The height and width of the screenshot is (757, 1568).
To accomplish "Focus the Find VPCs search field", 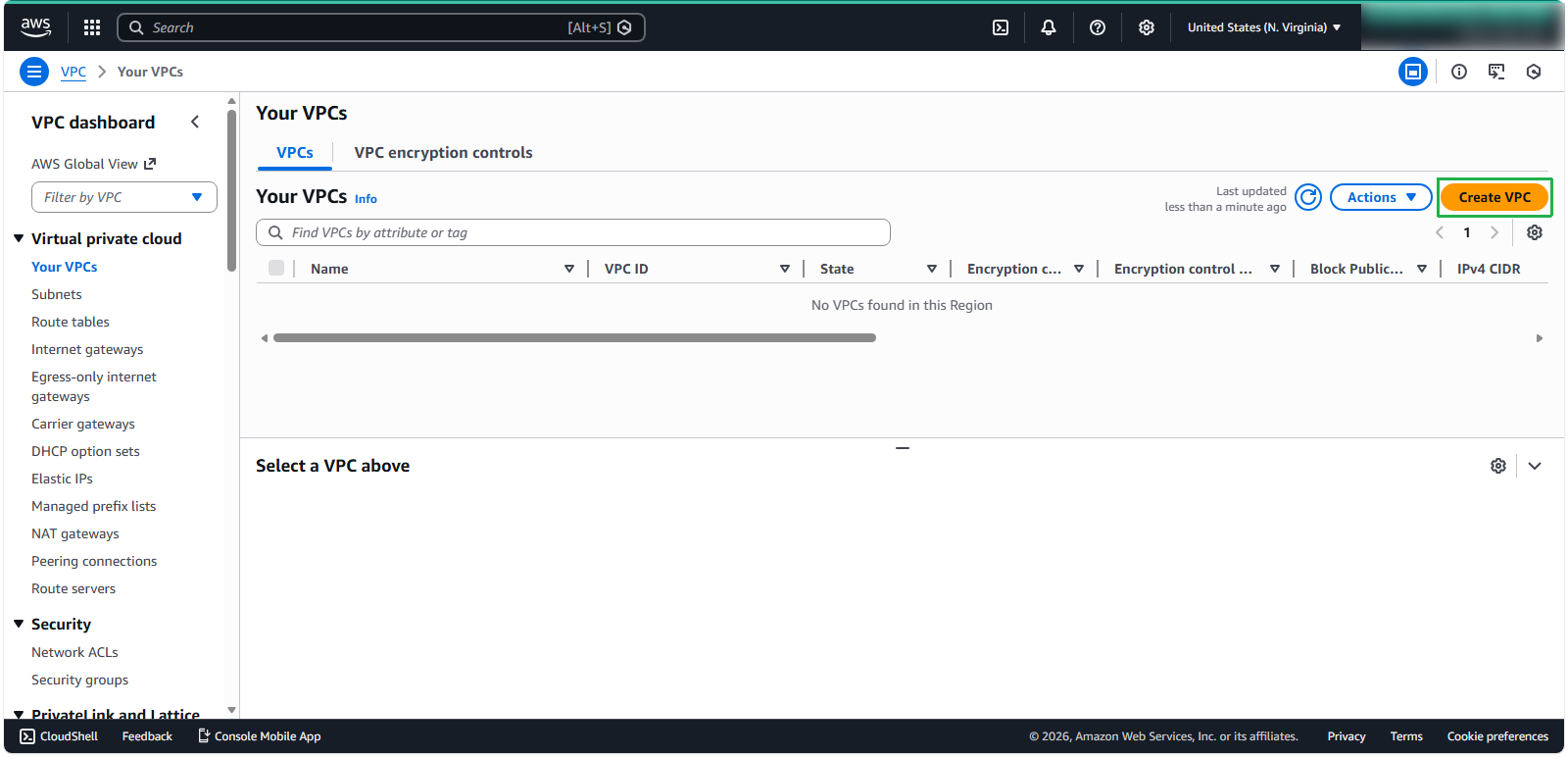I will [573, 232].
